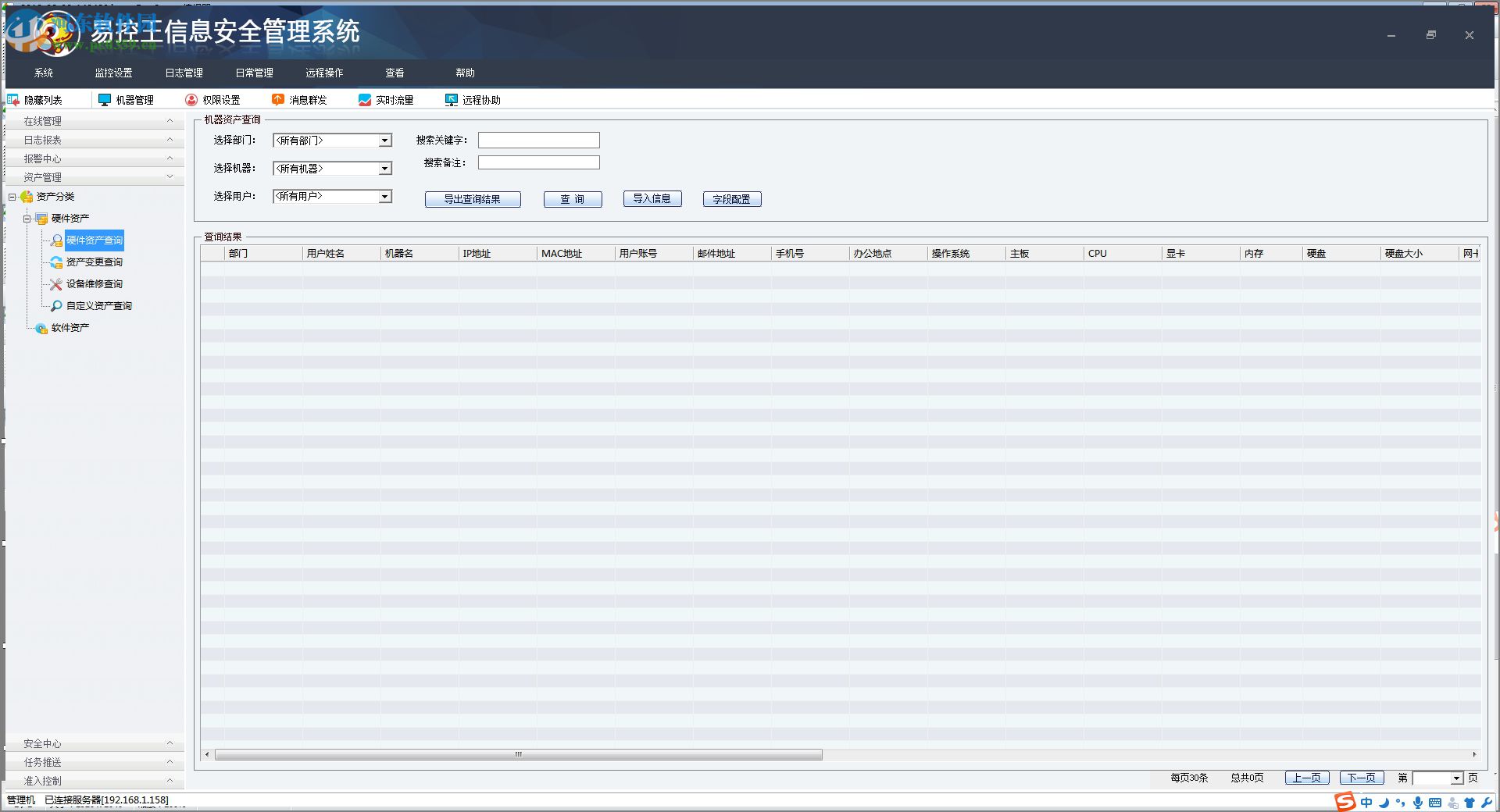Toggle the punctuation mode icon in IME bar
Image resolution: width=1500 pixels, height=812 pixels.
tap(1400, 803)
